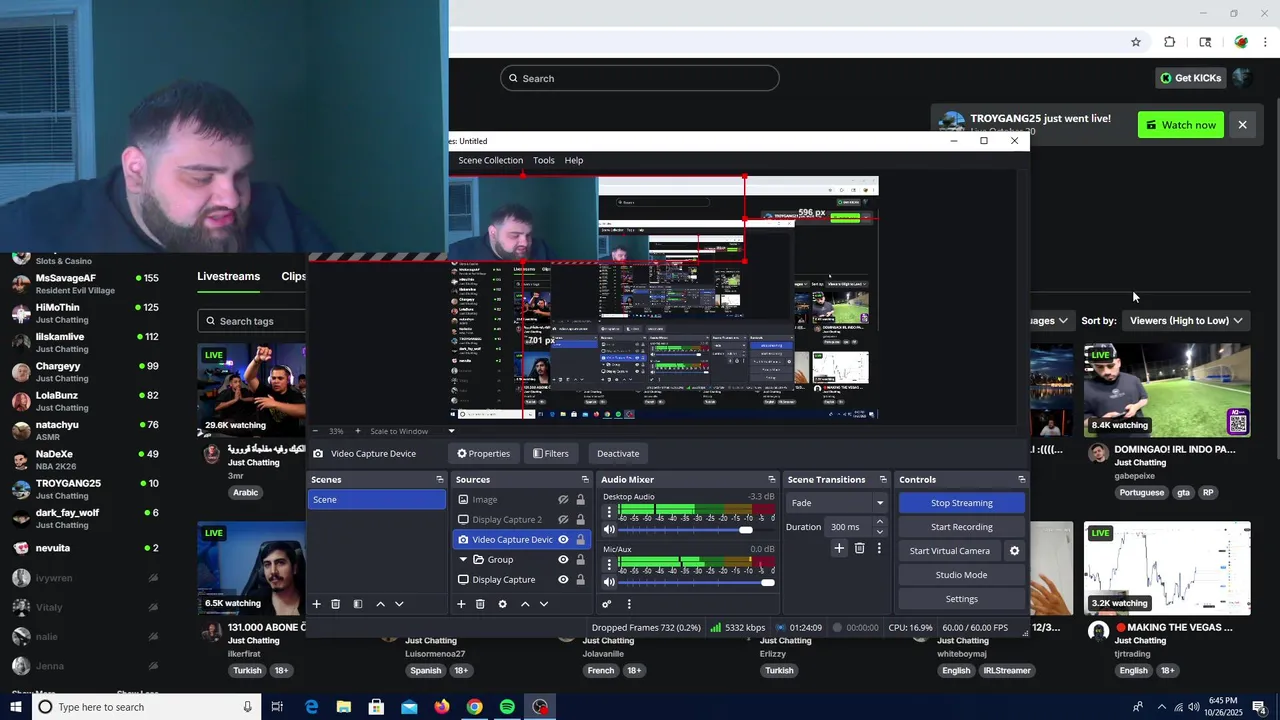Open OBS Settings button

[x=961, y=599]
